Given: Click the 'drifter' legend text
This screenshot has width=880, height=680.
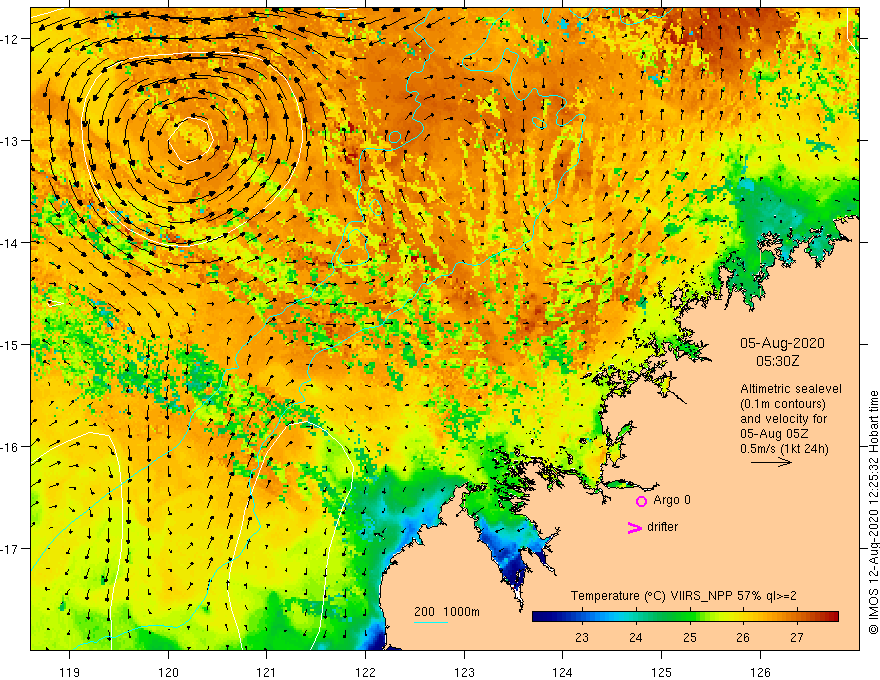Looking at the screenshot, I should (x=662, y=527).
